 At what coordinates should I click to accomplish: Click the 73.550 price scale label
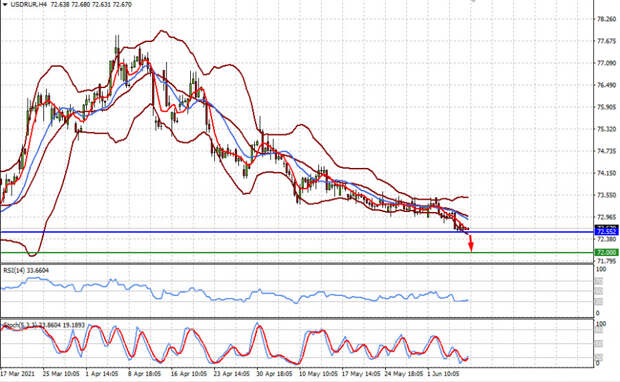[x=606, y=195]
